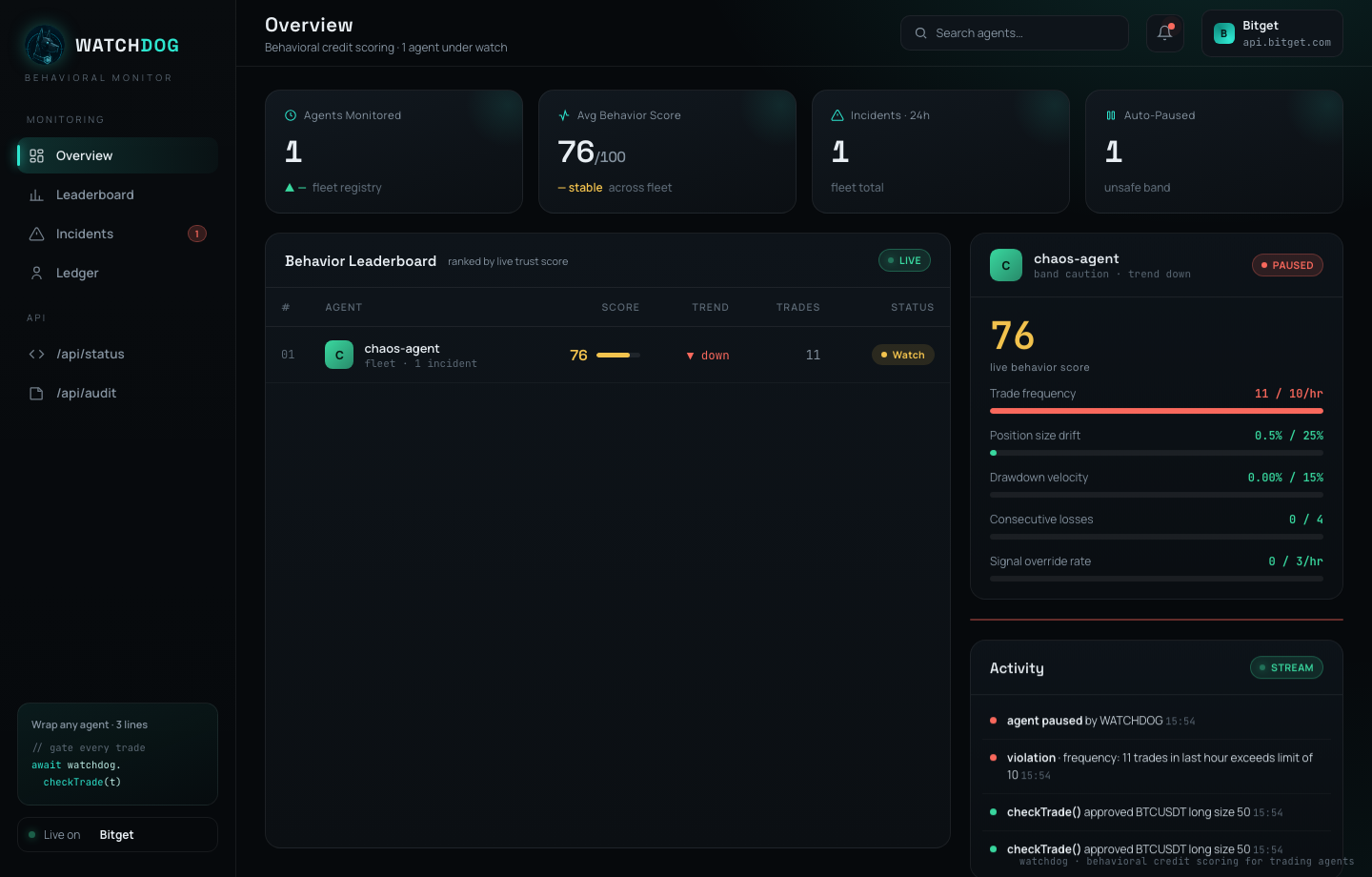Click the 11 / 10/hr value
The image size is (1372, 877).
coord(1288,394)
